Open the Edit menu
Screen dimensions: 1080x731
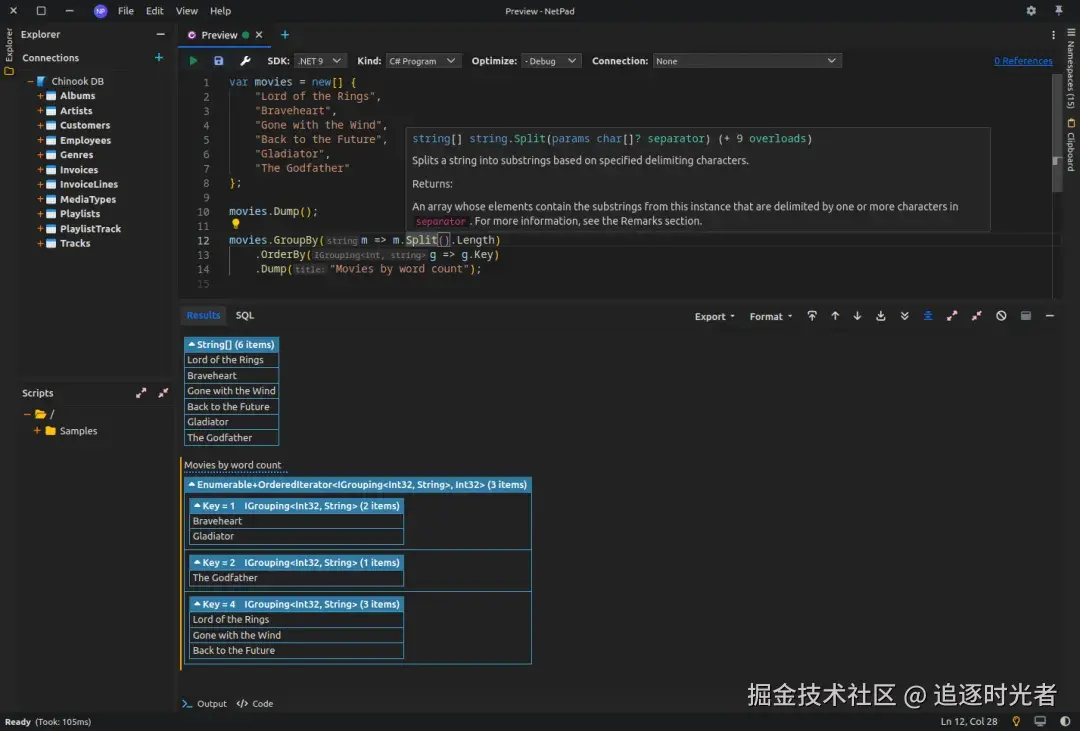click(x=154, y=11)
